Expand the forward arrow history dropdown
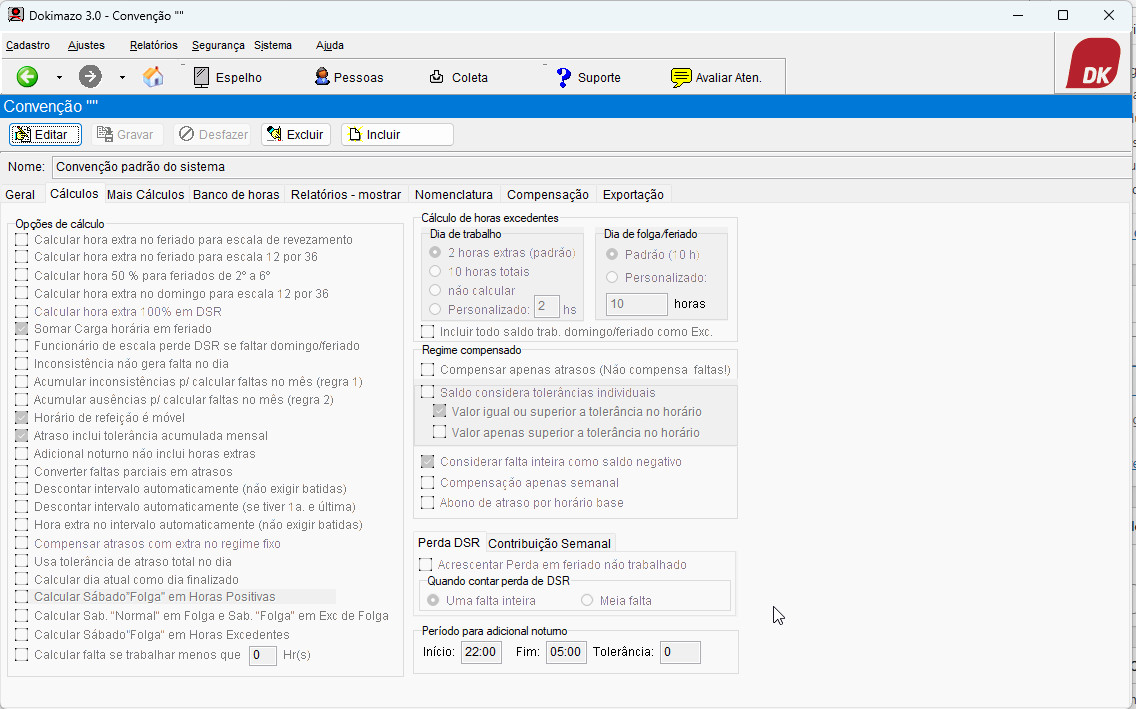This screenshot has width=1136, height=709. pyautogui.click(x=122, y=77)
